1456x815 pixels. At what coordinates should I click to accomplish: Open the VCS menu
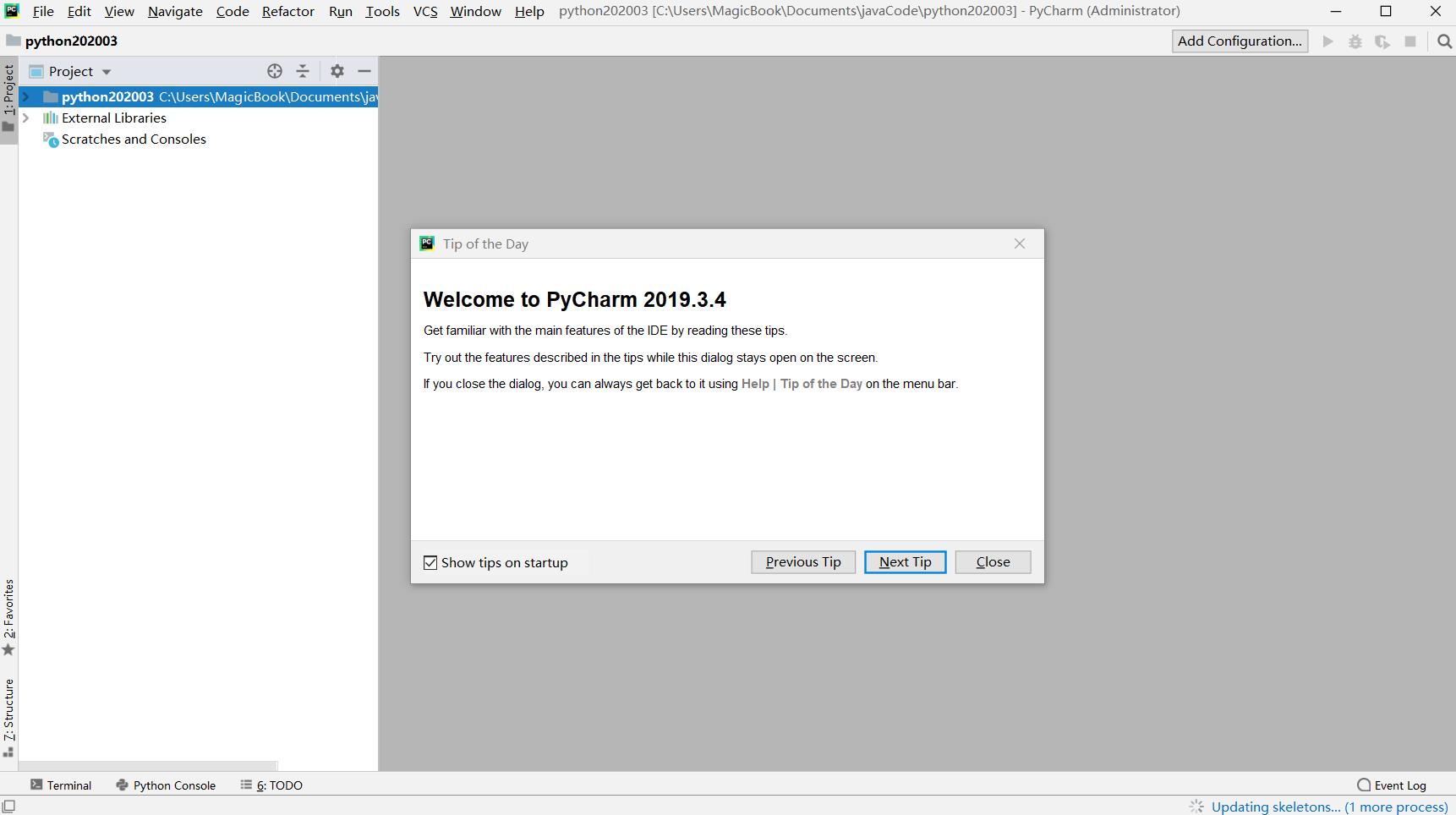(x=425, y=11)
